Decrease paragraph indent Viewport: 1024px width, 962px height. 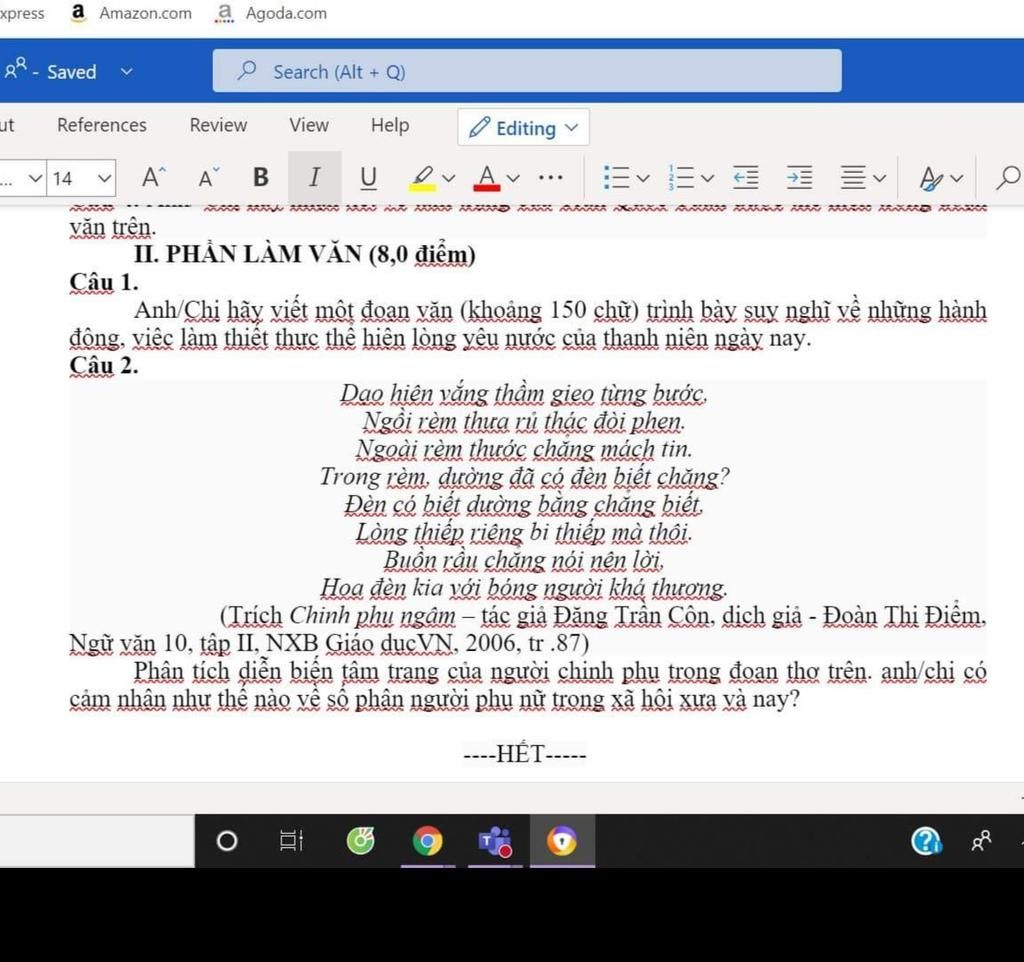(746, 177)
